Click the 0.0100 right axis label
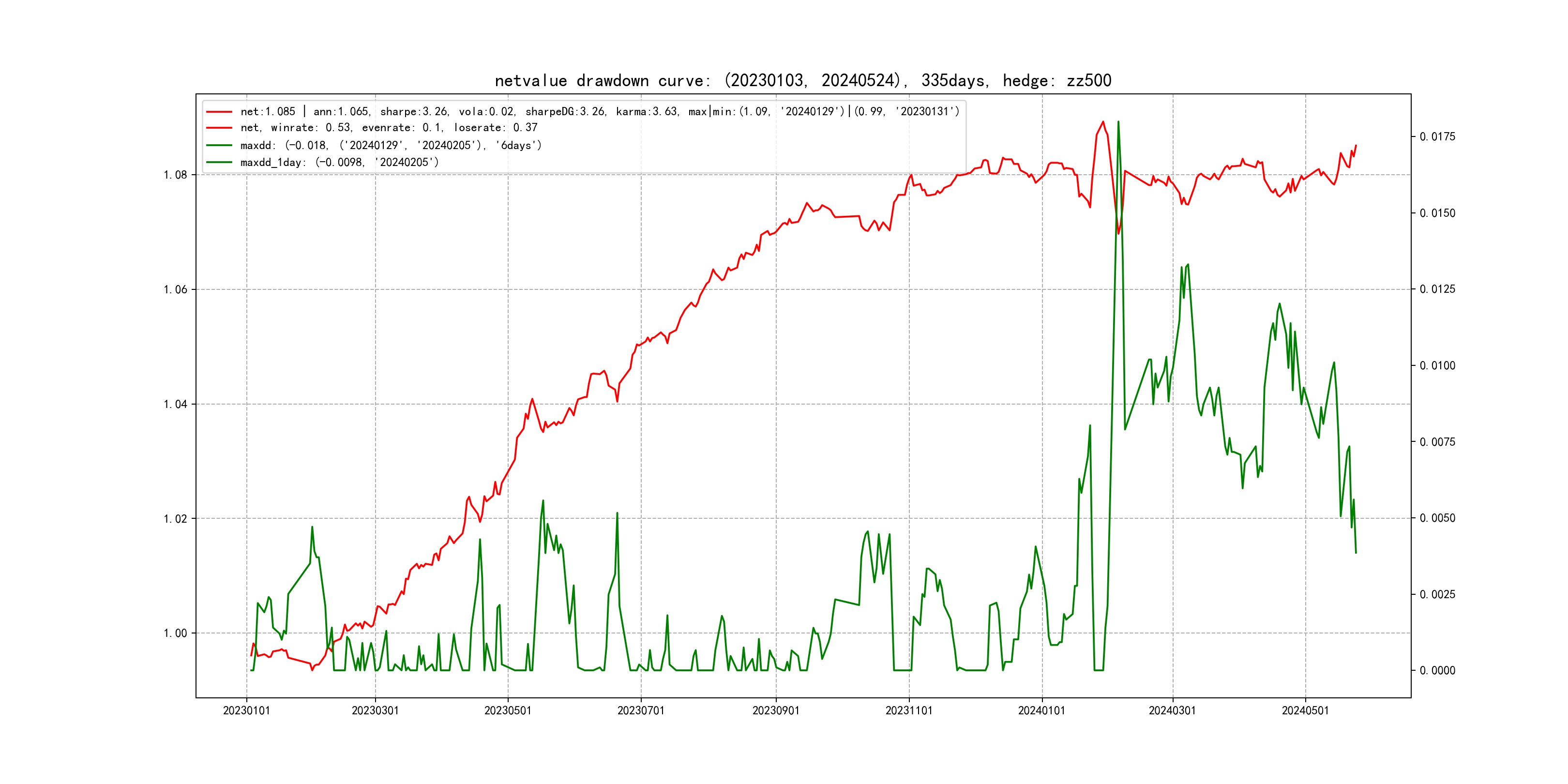 [x=1437, y=366]
